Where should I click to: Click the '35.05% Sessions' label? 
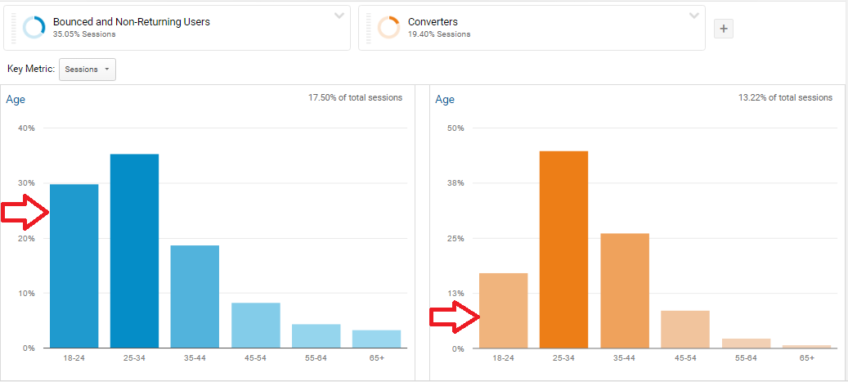[84, 34]
